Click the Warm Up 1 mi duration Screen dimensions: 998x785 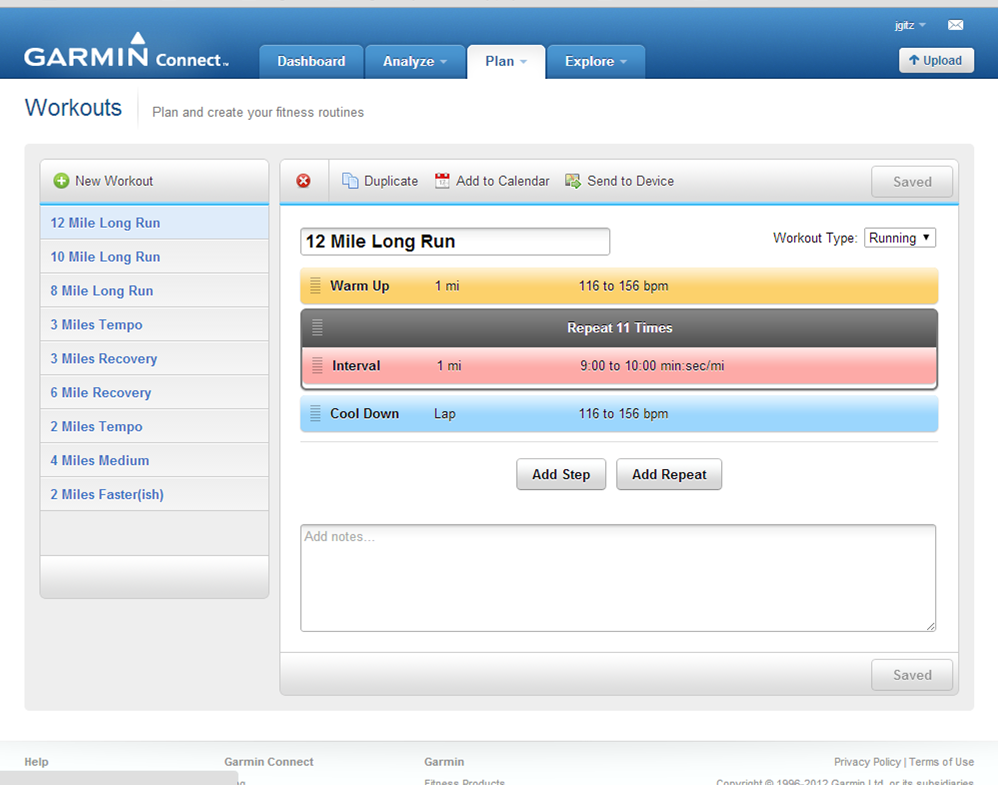[447, 286]
